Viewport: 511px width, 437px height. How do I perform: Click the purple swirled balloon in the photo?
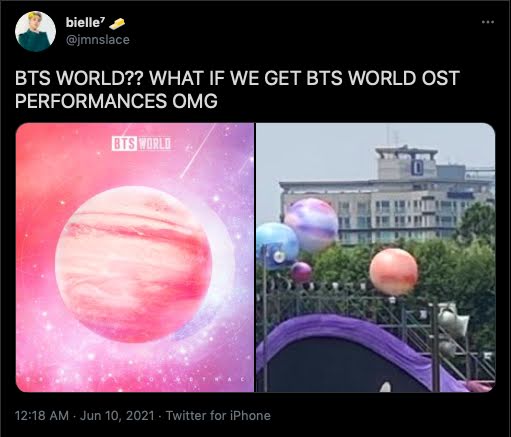[x=311, y=225]
